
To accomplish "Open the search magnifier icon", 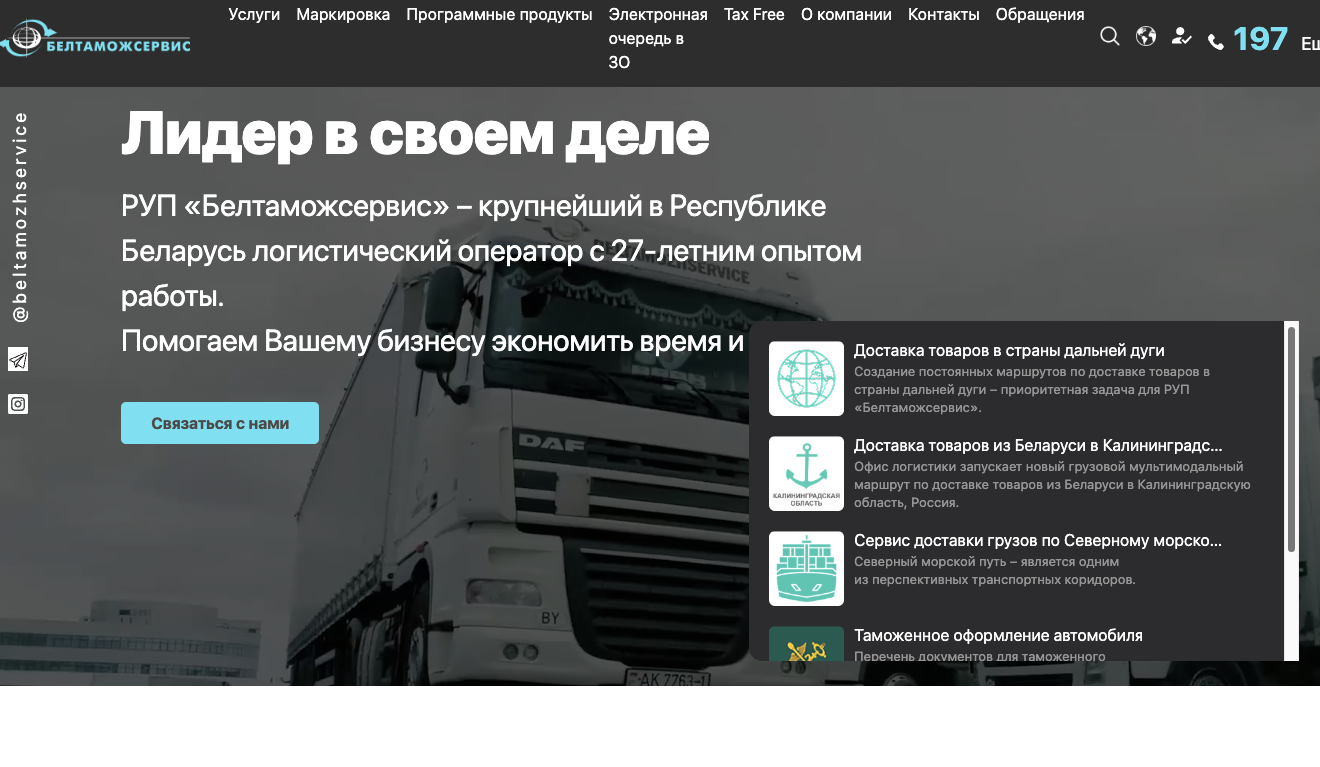I will [x=1109, y=37].
